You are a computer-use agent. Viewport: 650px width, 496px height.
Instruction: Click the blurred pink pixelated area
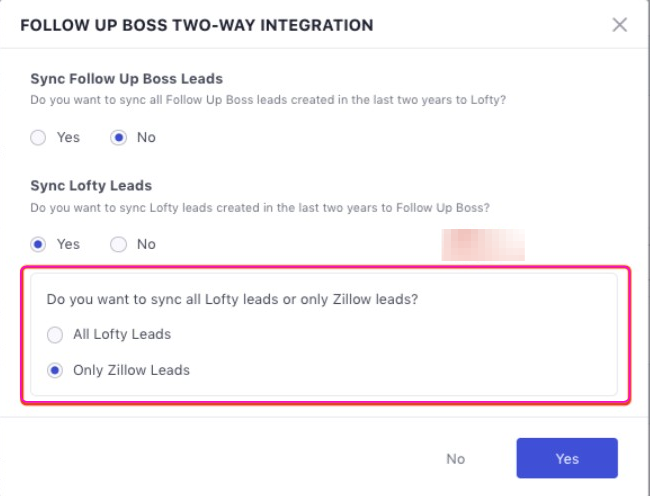[483, 245]
